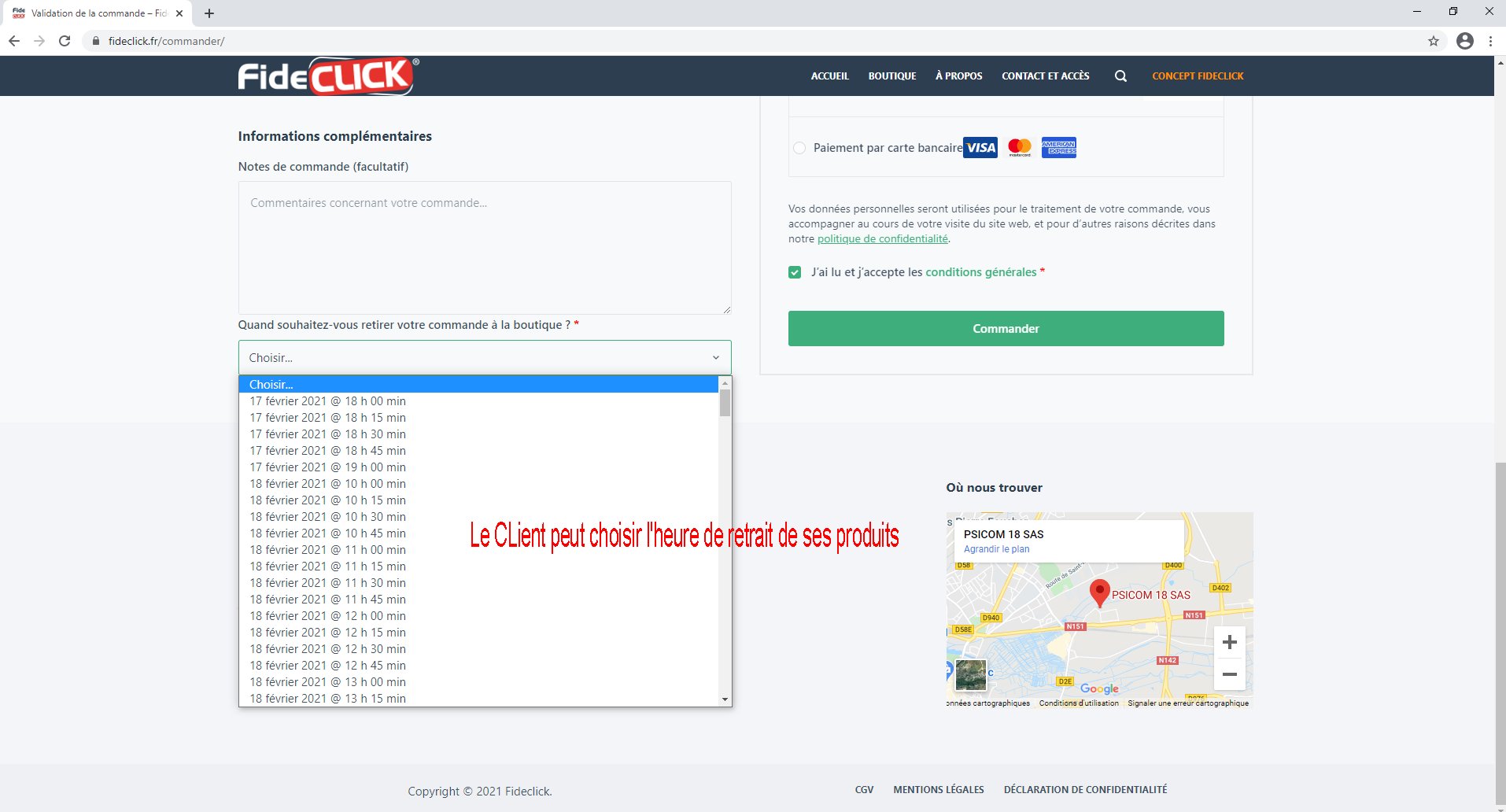The width and height of the screenshot is (1506, 812).
Task: Go to Contact et Accès page
Action: (x=1045, y=76)
